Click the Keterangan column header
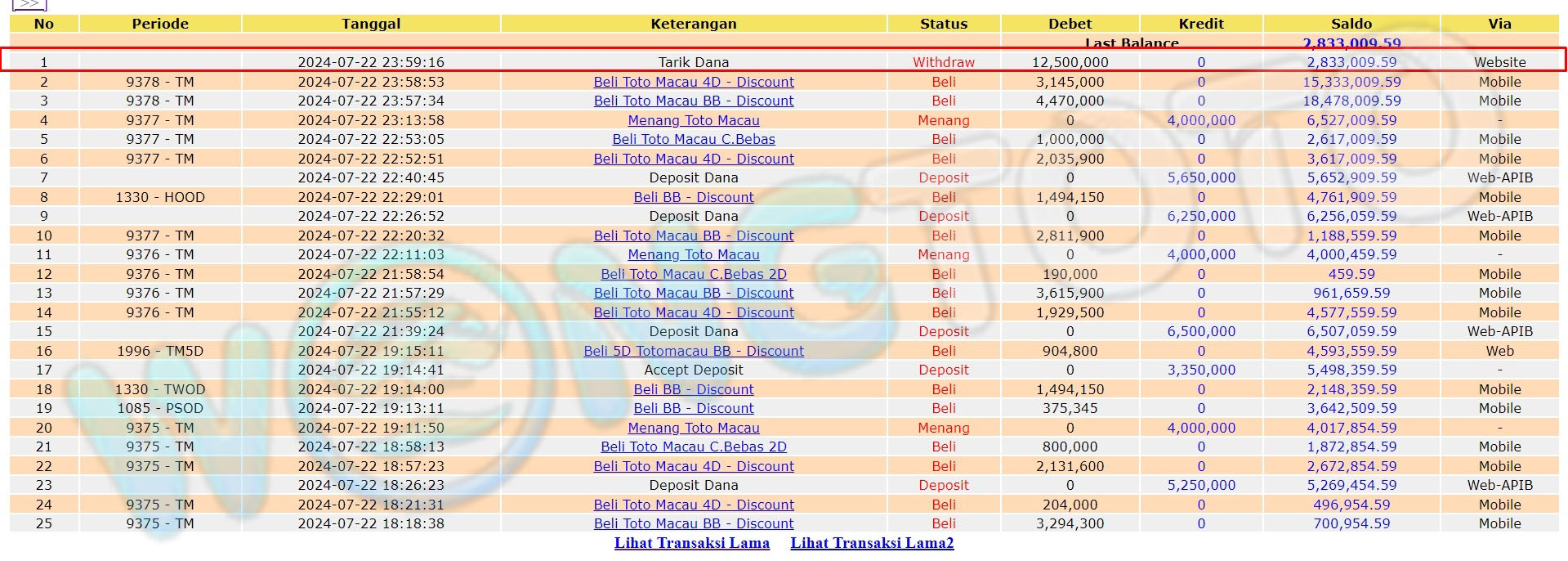This screenshot has height=561, width=1568. pyautogui.click(x=693, y=24)
